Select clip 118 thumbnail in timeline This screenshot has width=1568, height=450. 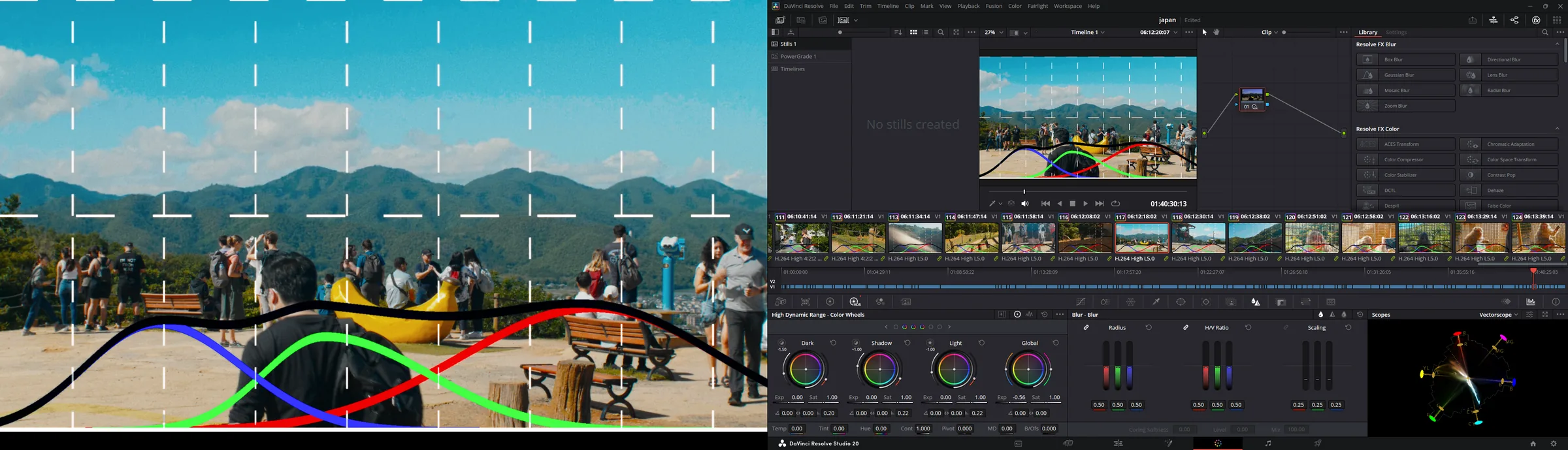click(1198, 238)
